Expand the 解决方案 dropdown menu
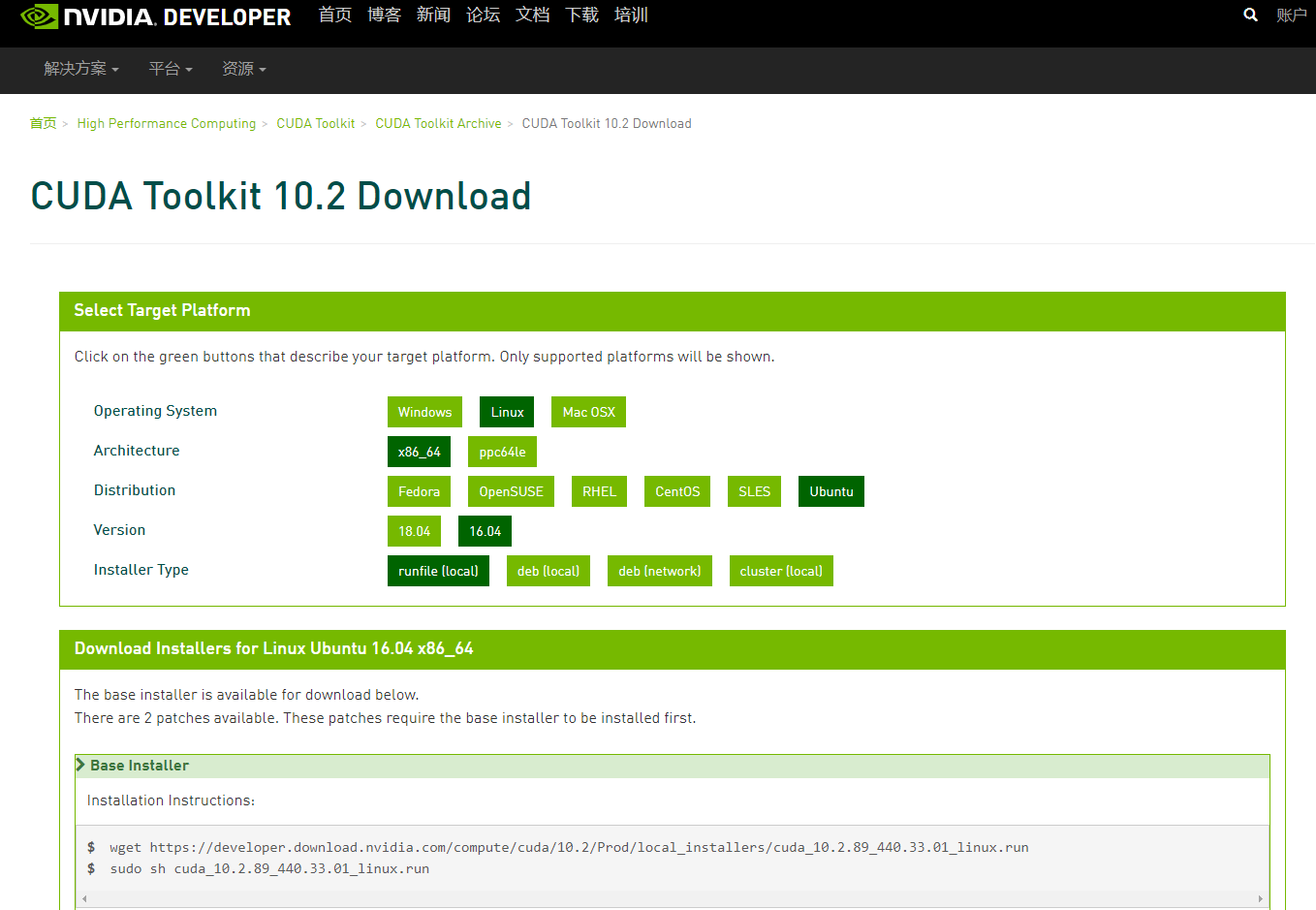 point(81,69)
